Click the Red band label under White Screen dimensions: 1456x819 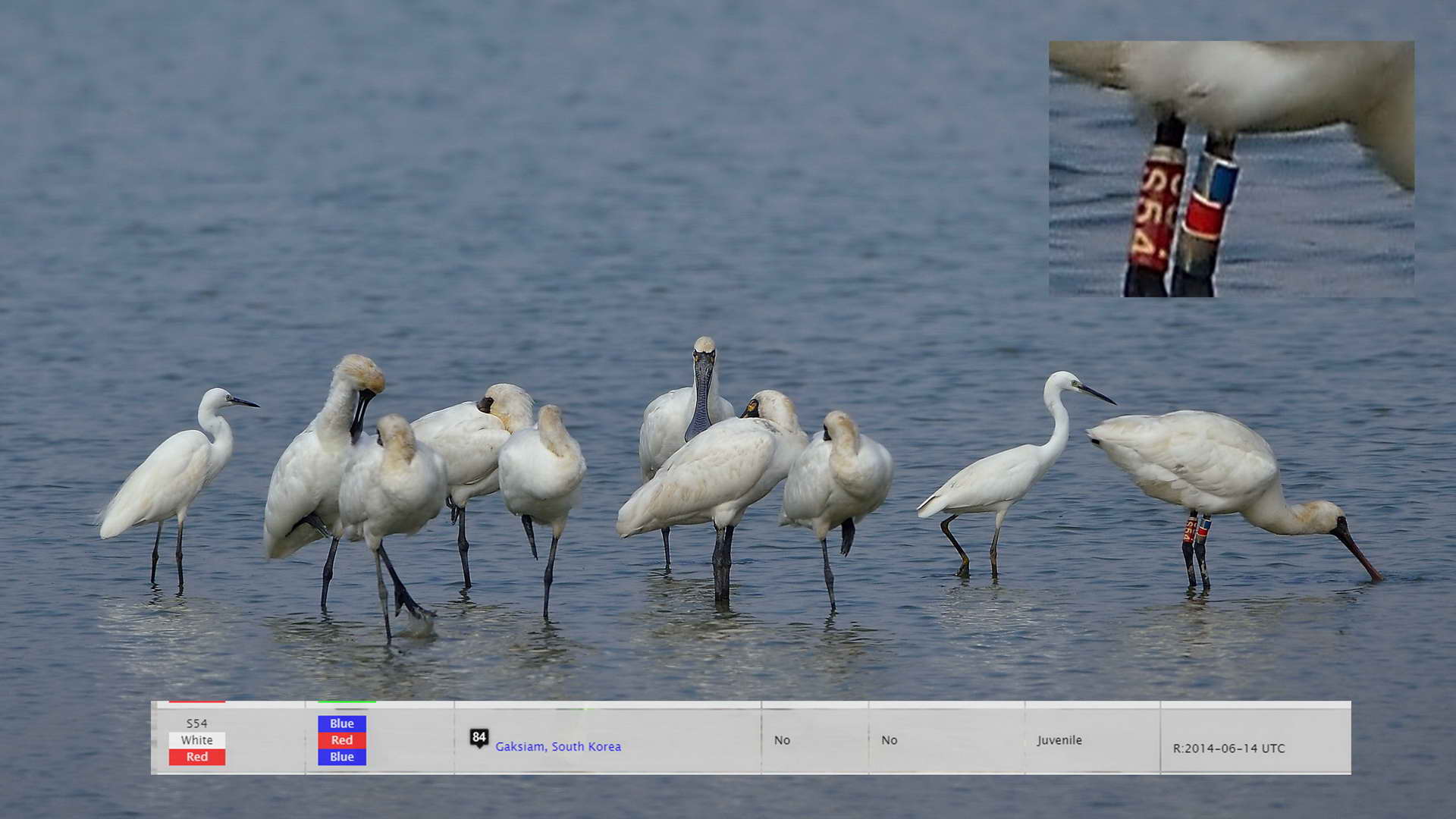[196, 757]
